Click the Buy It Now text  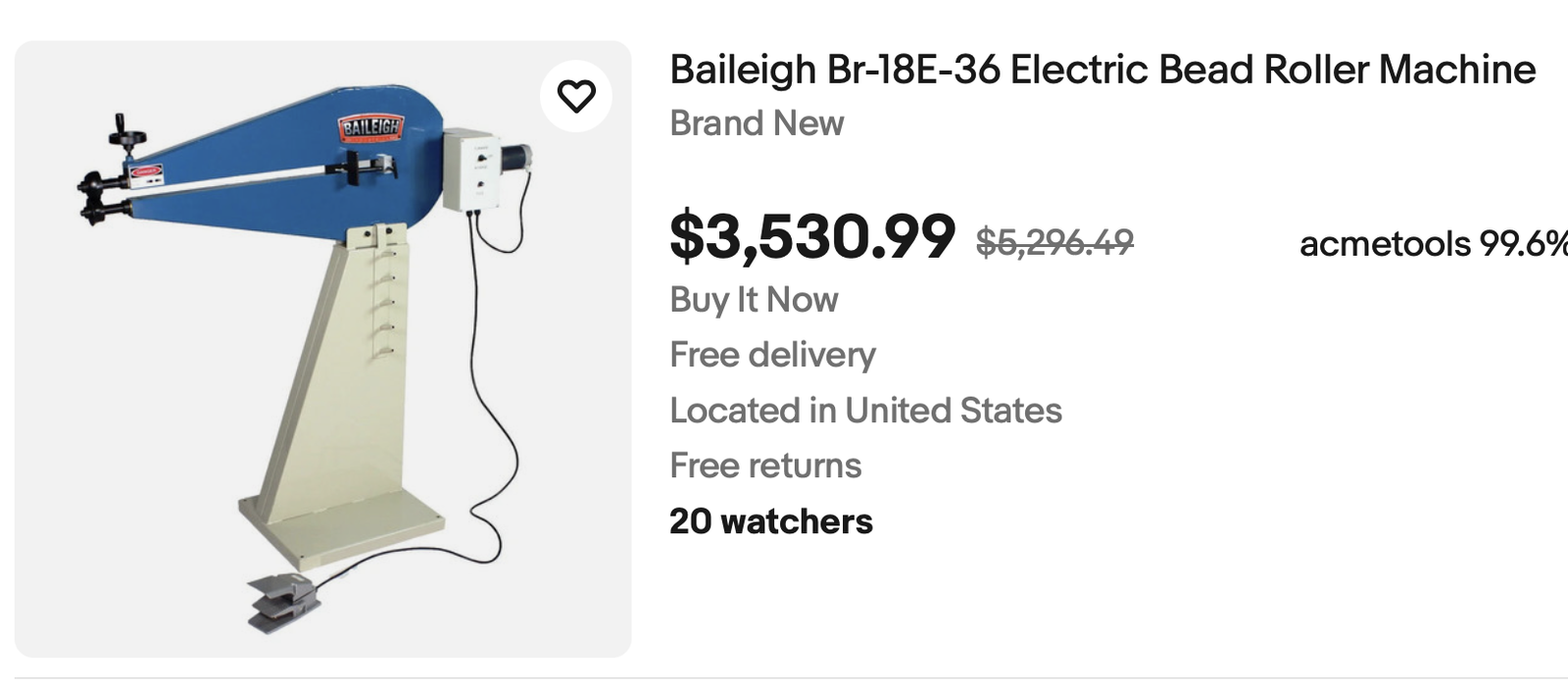(x=754, y=300)
